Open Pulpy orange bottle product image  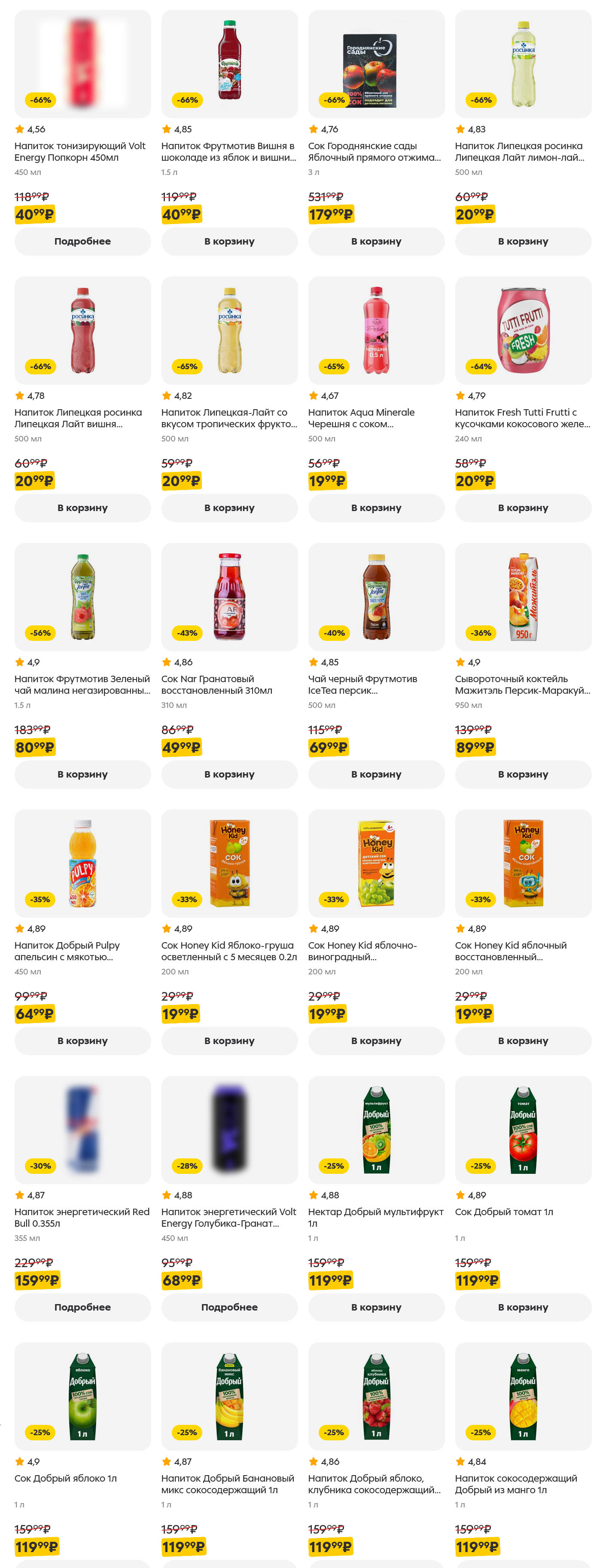tap(82, 863)
